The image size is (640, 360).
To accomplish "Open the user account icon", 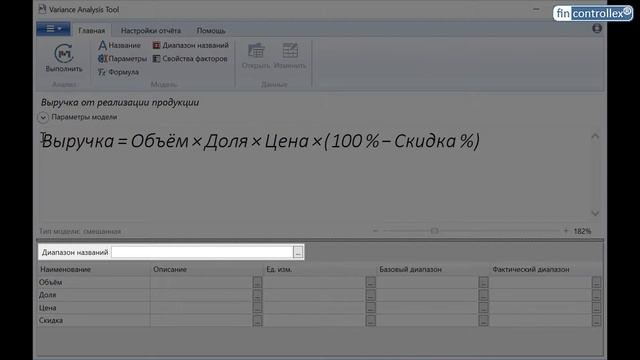I will (x=597, y=29).
